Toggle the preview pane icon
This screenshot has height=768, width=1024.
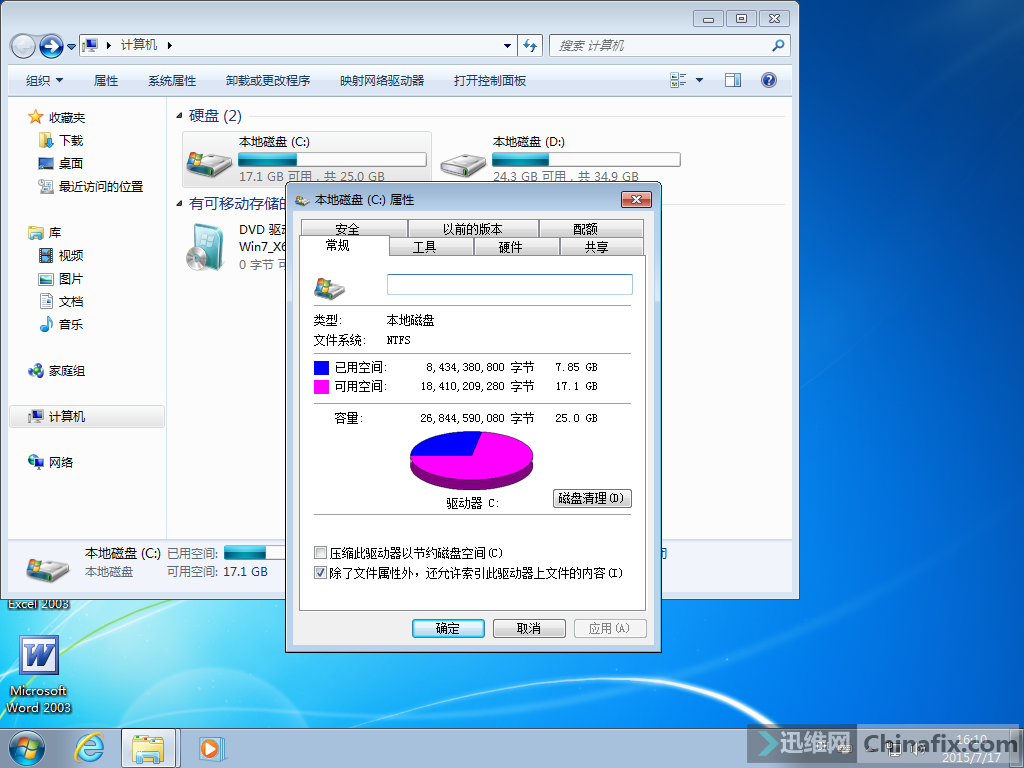coord(733,80)
